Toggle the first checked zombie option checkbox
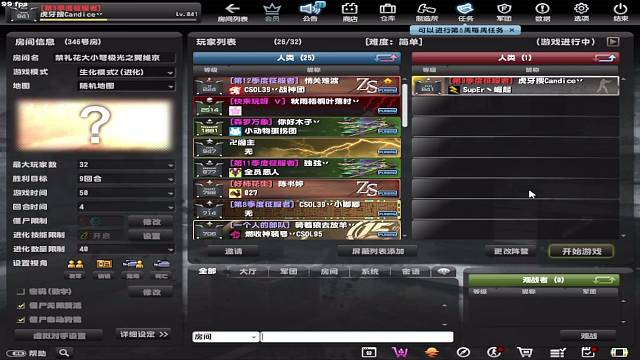The image size is (640, 360). tap(21, 305)
